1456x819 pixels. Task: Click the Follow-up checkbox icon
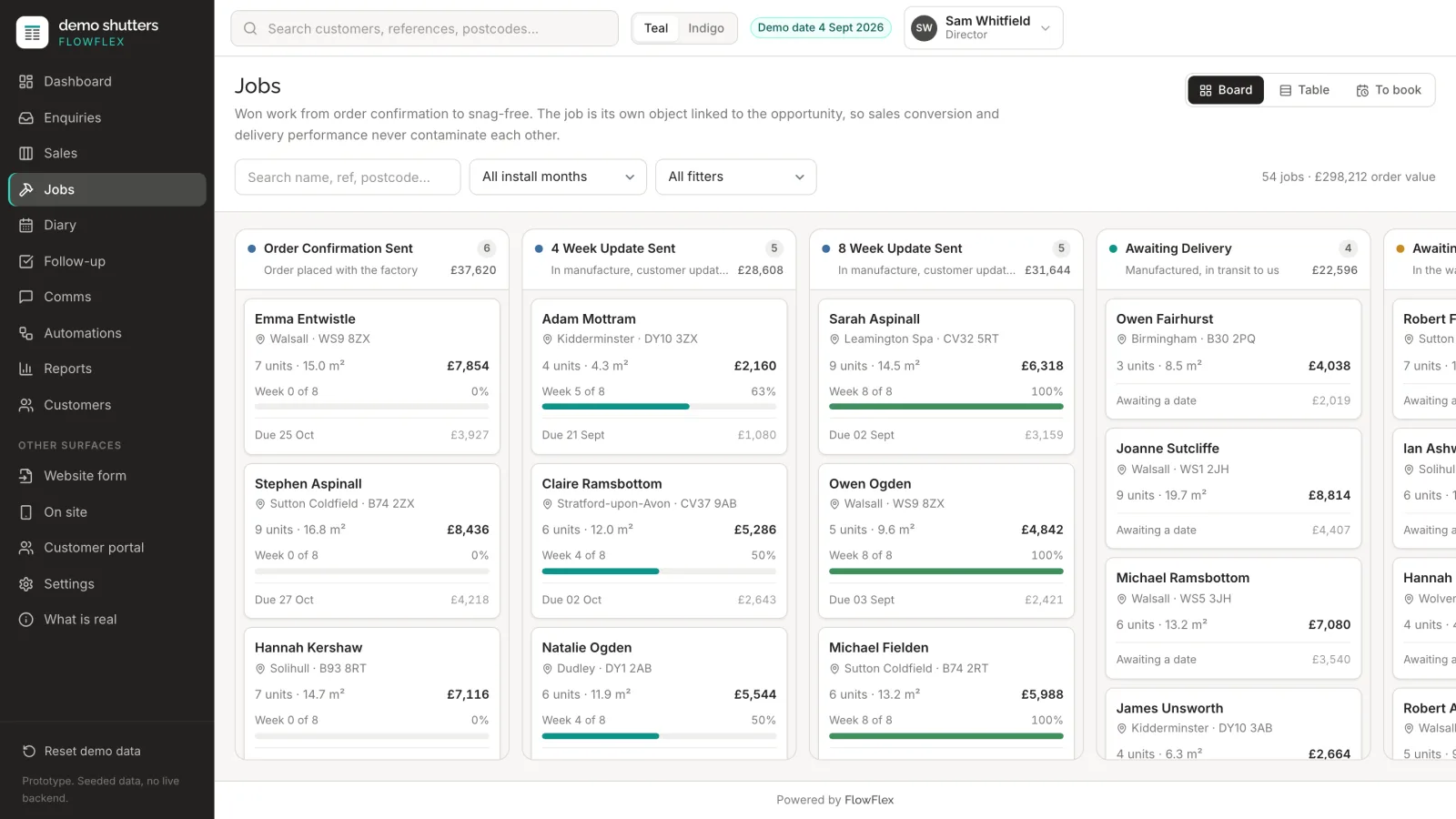click(26, 261)
